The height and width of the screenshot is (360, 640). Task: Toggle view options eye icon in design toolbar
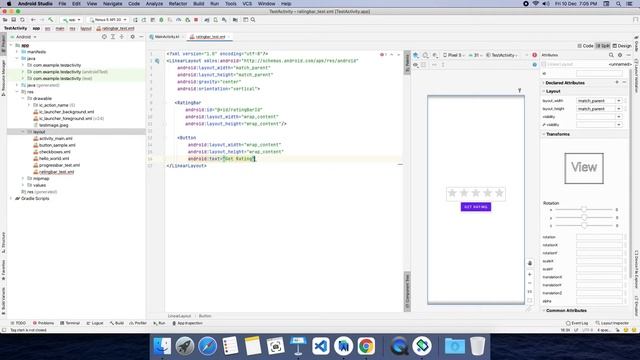pyautogui.click(x=416, y=64)
